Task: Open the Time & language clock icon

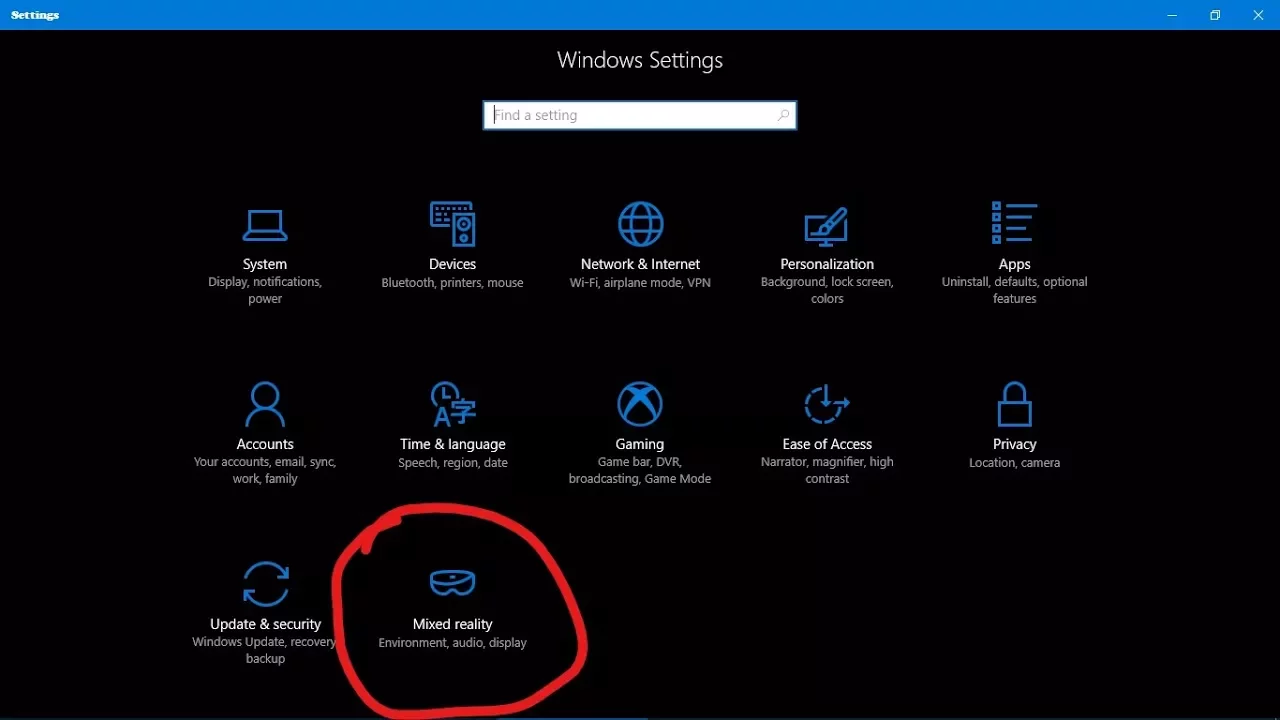Action: coord(452,404)
